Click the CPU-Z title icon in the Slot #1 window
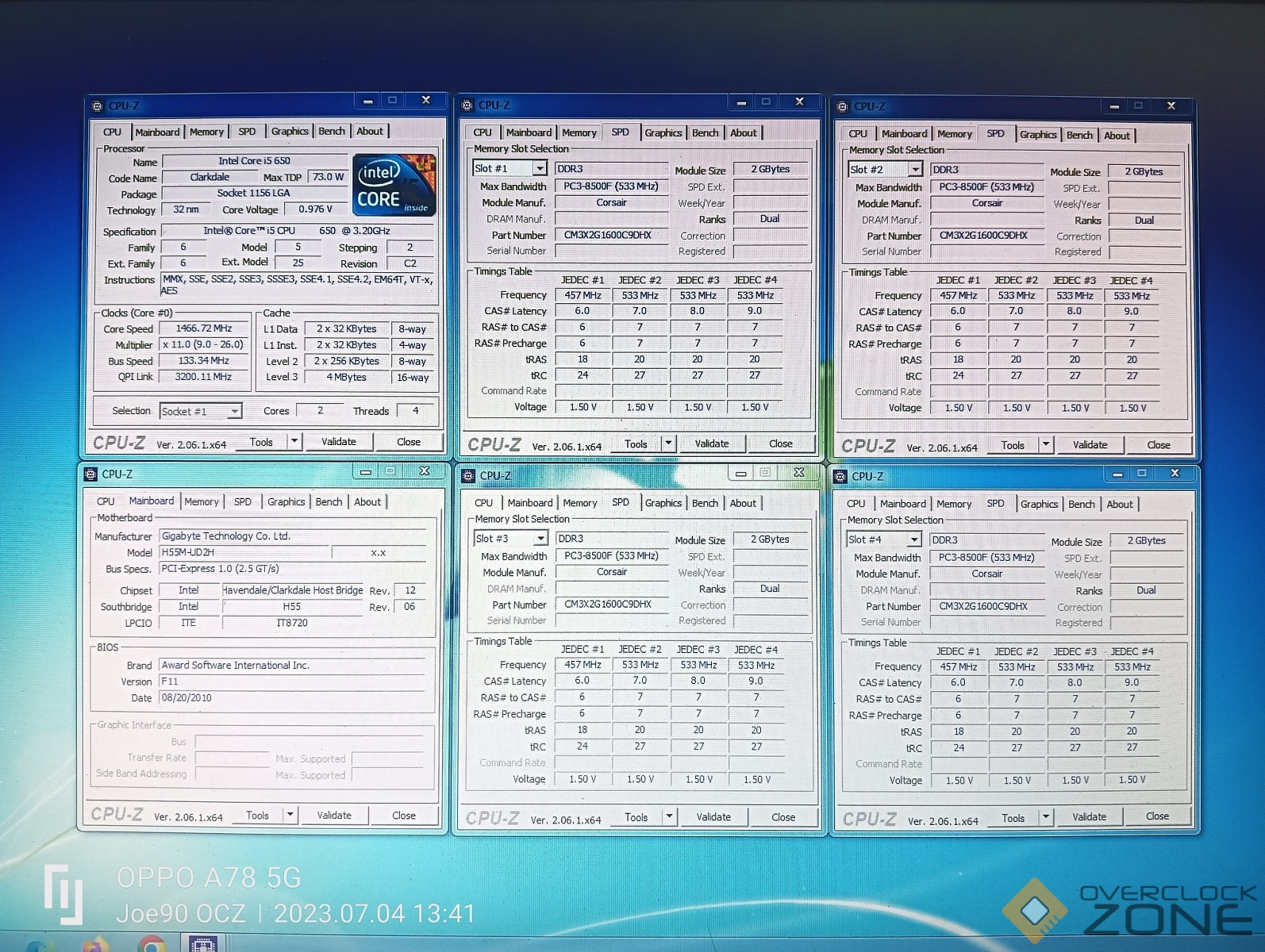Screen dimensions: 1265x952 pyautogui.click(x=467, y=105)
